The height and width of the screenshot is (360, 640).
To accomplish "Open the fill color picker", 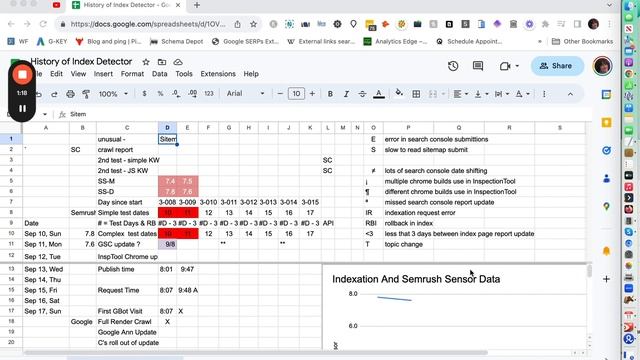I will coord(399,94).
